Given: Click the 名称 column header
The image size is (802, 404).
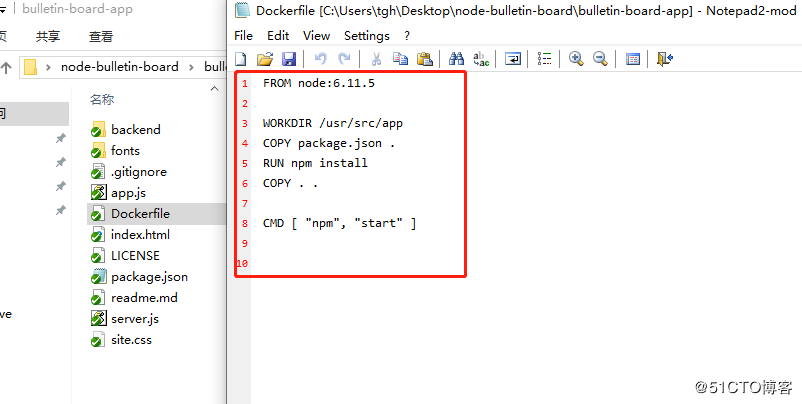Looking at the screenshot, I should 102,99.
